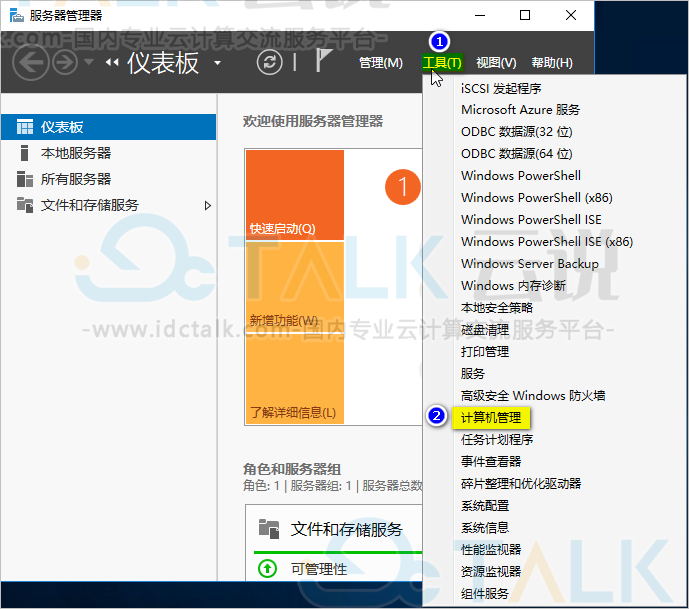Open 任务计划程序 menu entry
689x609 pixels.
tap(497, 439)
